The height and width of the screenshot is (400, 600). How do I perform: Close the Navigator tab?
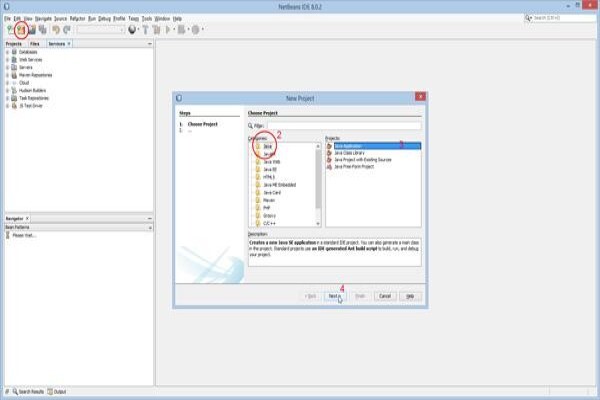tap(27, 219)
